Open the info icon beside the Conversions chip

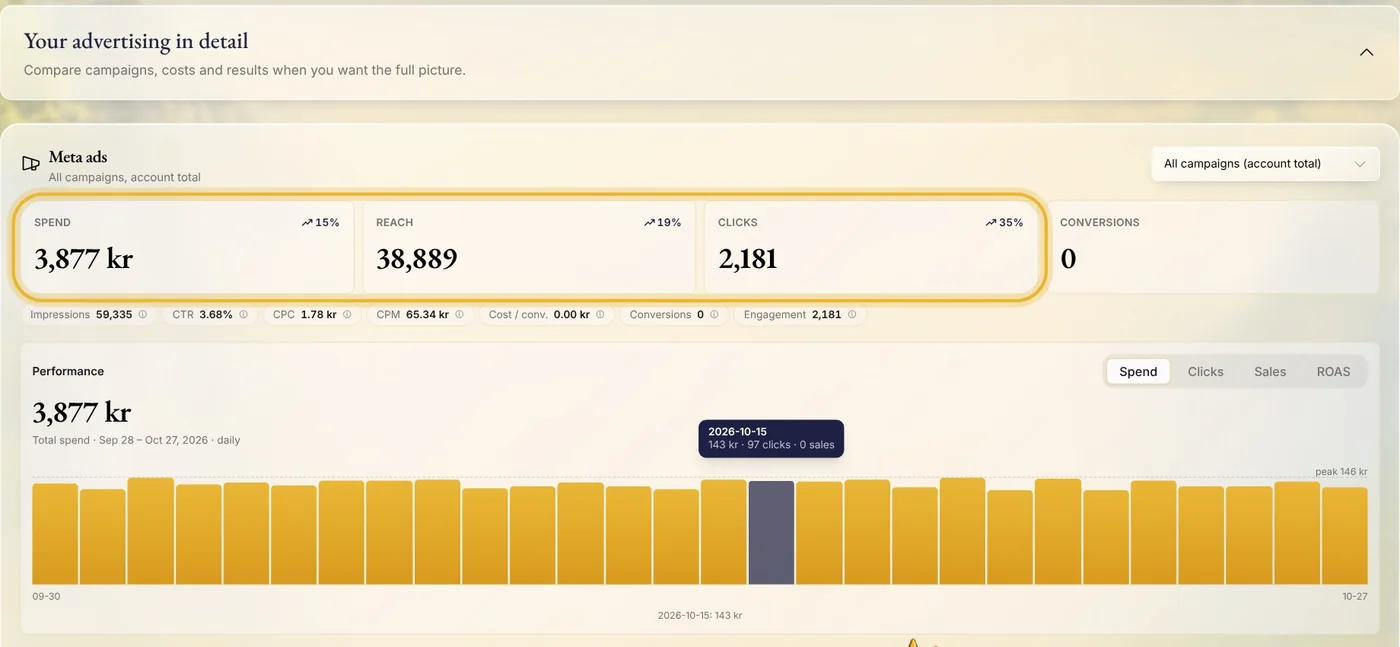pos(714,314)
